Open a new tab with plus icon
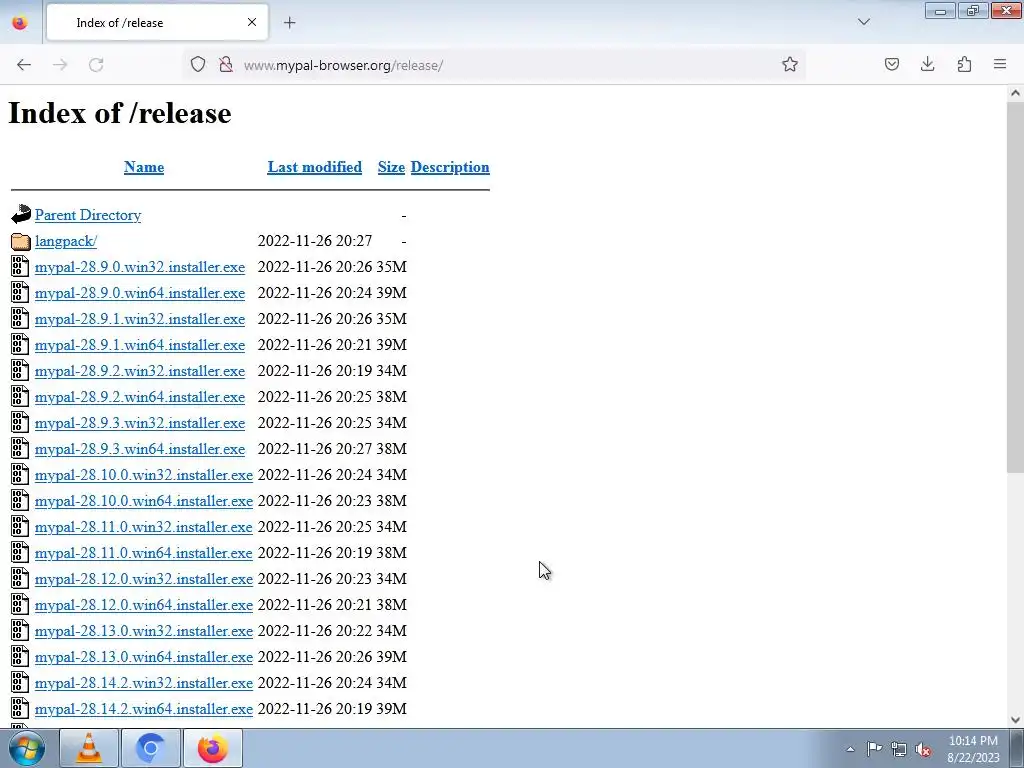This screenshot has height=768, width=1024. pos(289,23)
